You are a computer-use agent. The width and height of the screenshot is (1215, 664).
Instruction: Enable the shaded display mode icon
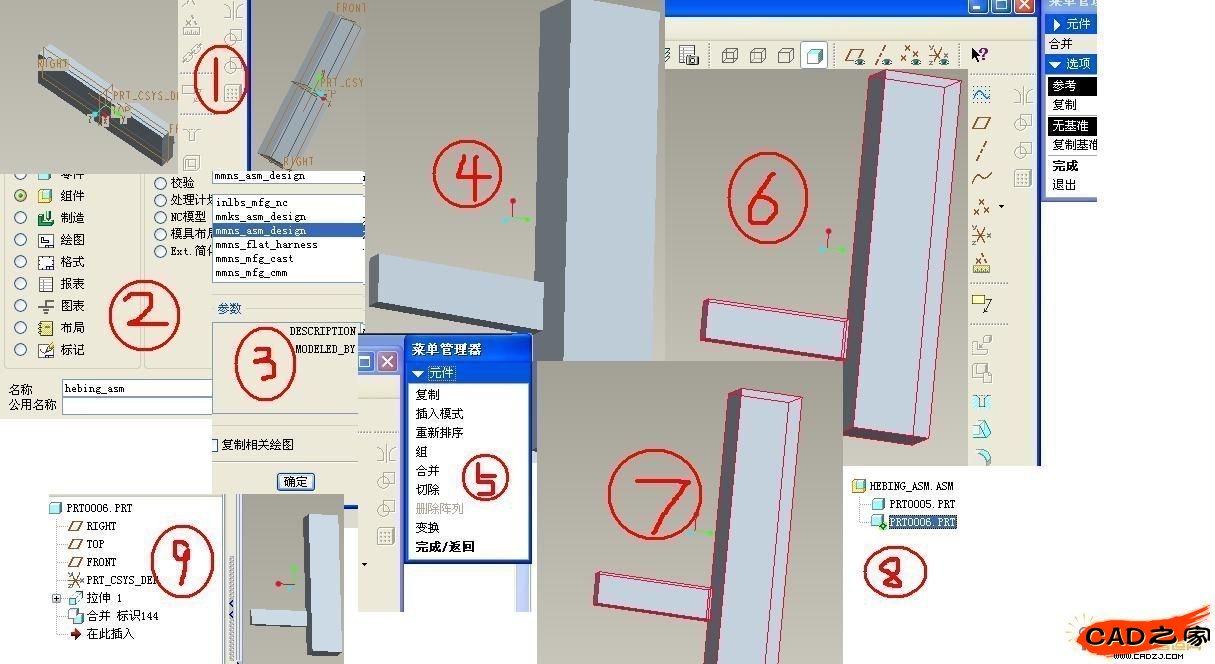click(x=815, y=56)
